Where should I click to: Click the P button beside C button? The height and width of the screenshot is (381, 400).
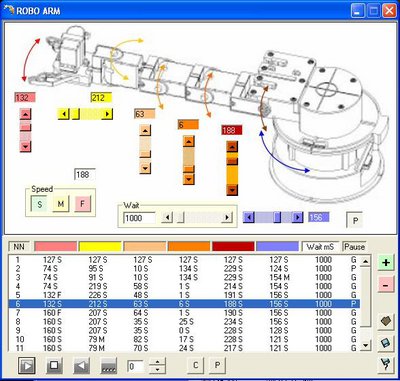pos(217,365)
